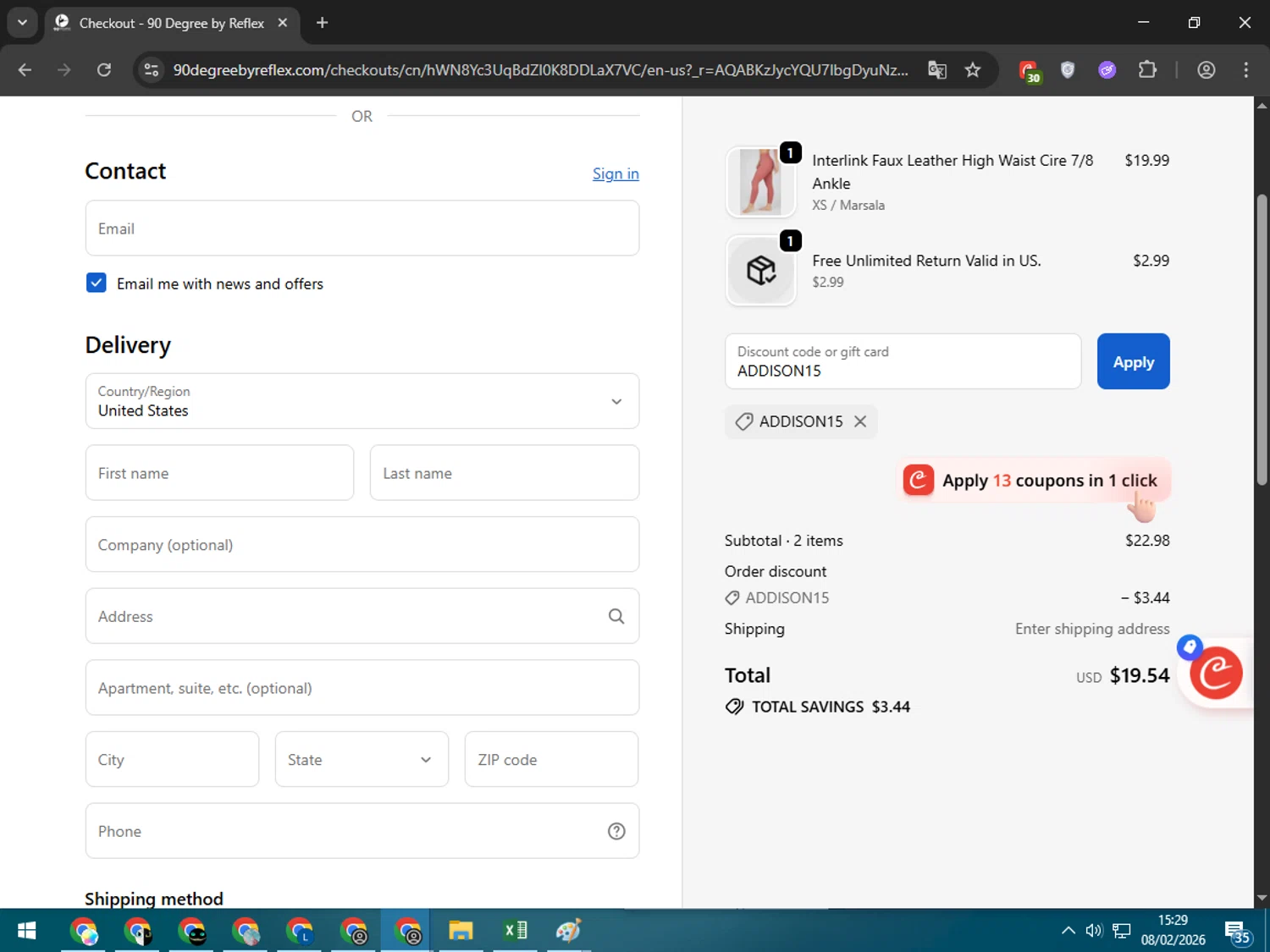Open the Chrome profile icon
The height and width of the screenshot is (952, 1270).
[x=1206, y=70]
